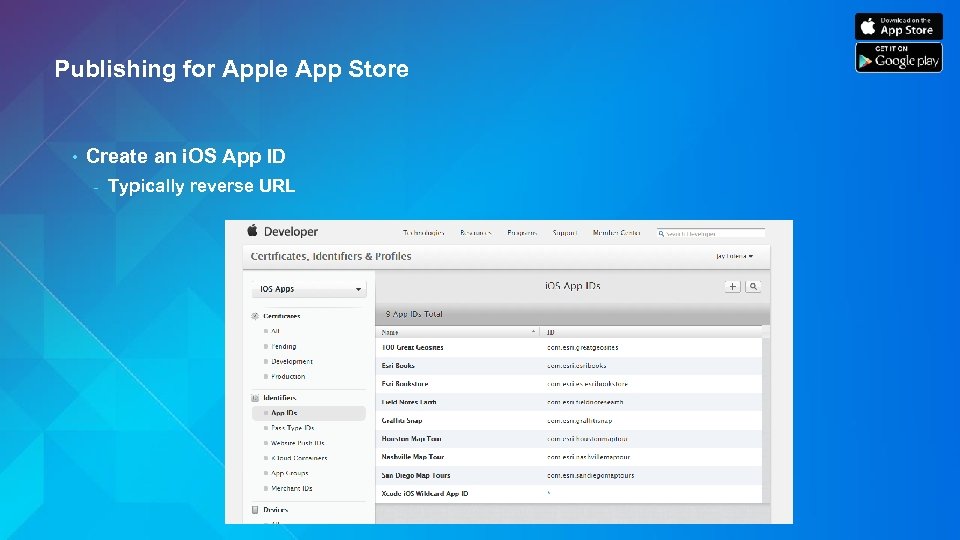Click the Certificates section gear icon
960x540 pixels.
(255, 316)
